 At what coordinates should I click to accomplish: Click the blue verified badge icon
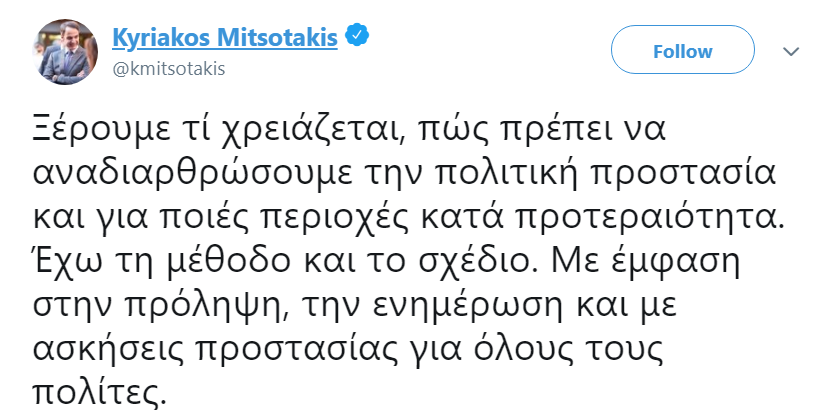click(x=357, y=36)
